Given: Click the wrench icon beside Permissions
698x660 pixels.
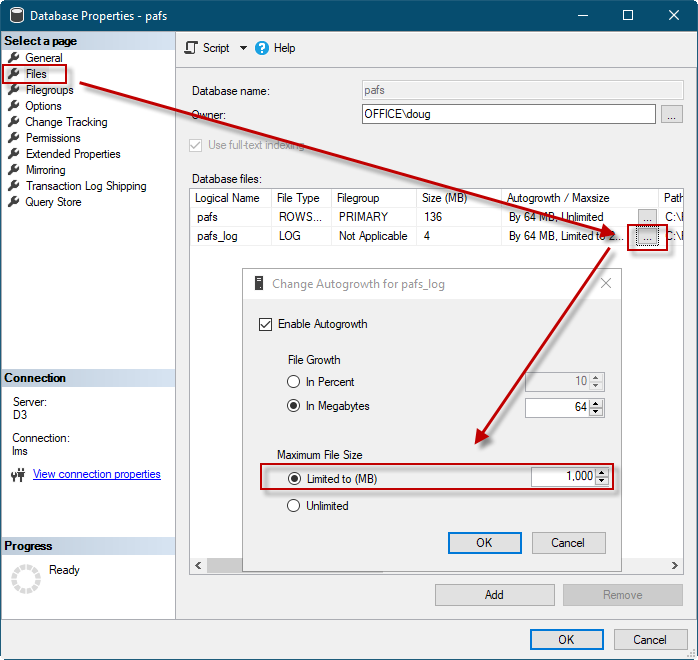Looking at the screenshot, I should pos(14,138).
